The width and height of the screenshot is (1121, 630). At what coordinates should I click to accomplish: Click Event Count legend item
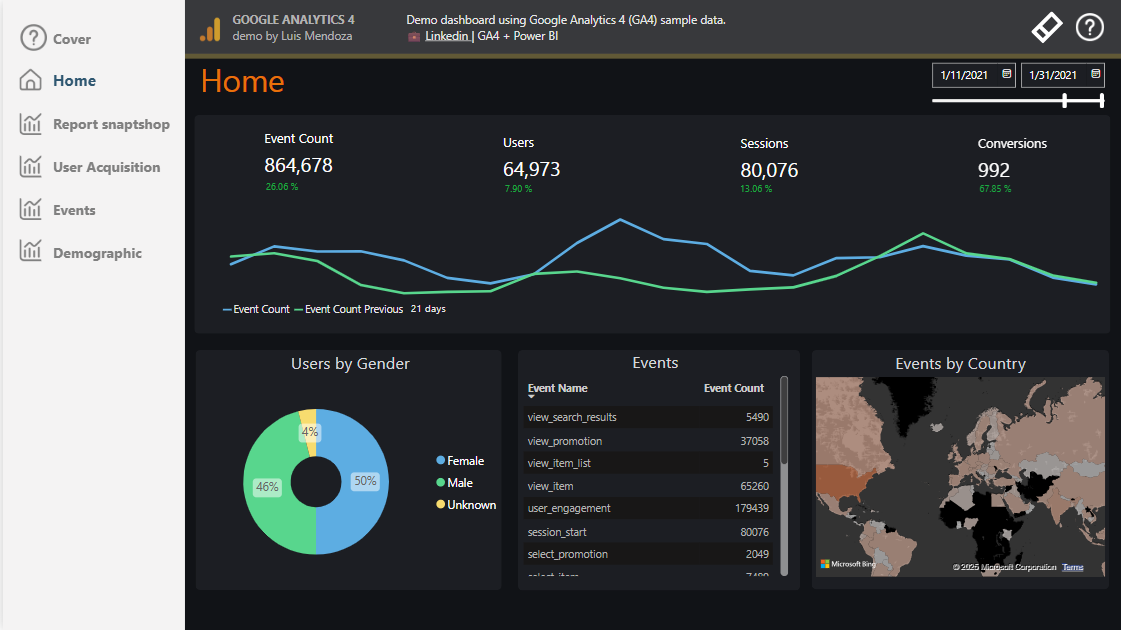[x=257, y=310]
